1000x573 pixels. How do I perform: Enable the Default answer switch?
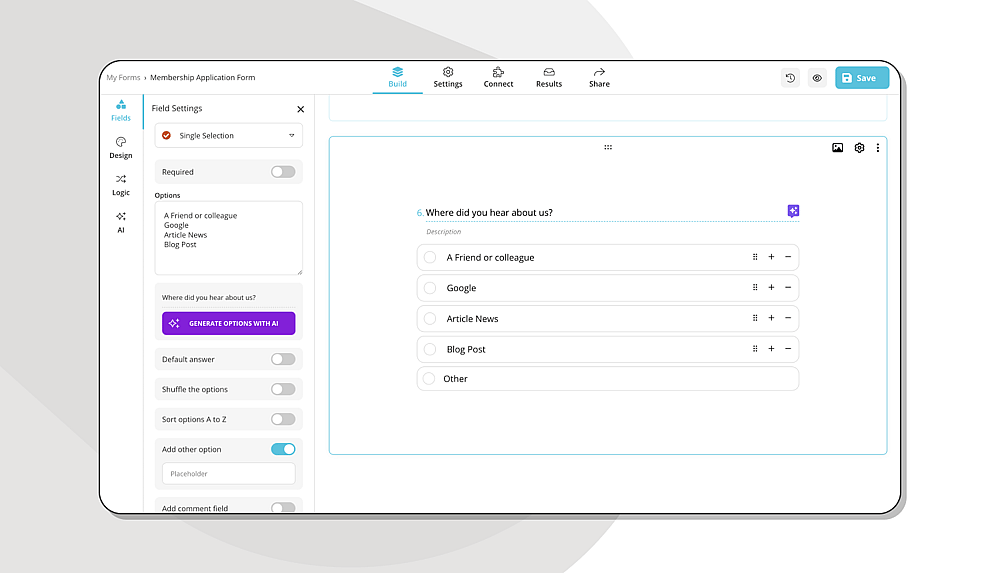pos(283,359)
